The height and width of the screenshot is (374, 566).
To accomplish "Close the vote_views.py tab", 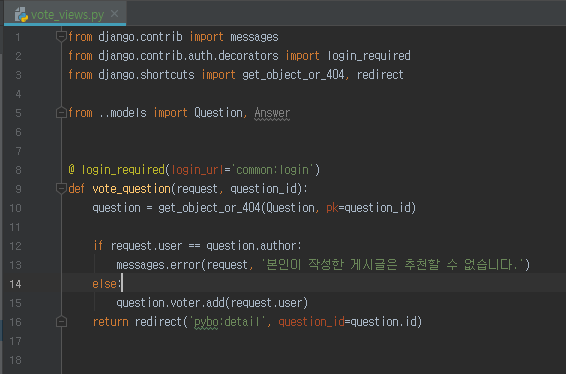I will click(114, 14).
